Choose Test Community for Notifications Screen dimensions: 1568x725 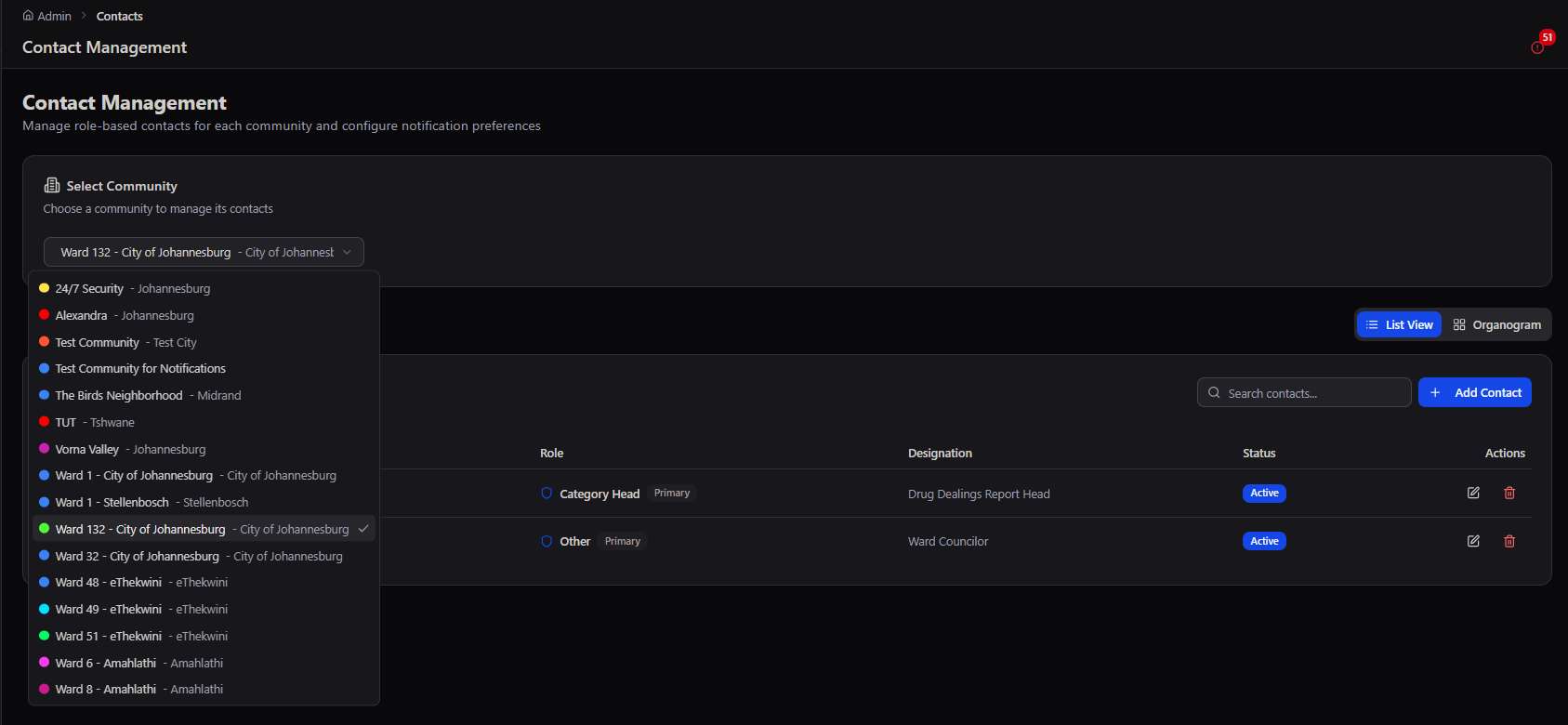point(204,369)
